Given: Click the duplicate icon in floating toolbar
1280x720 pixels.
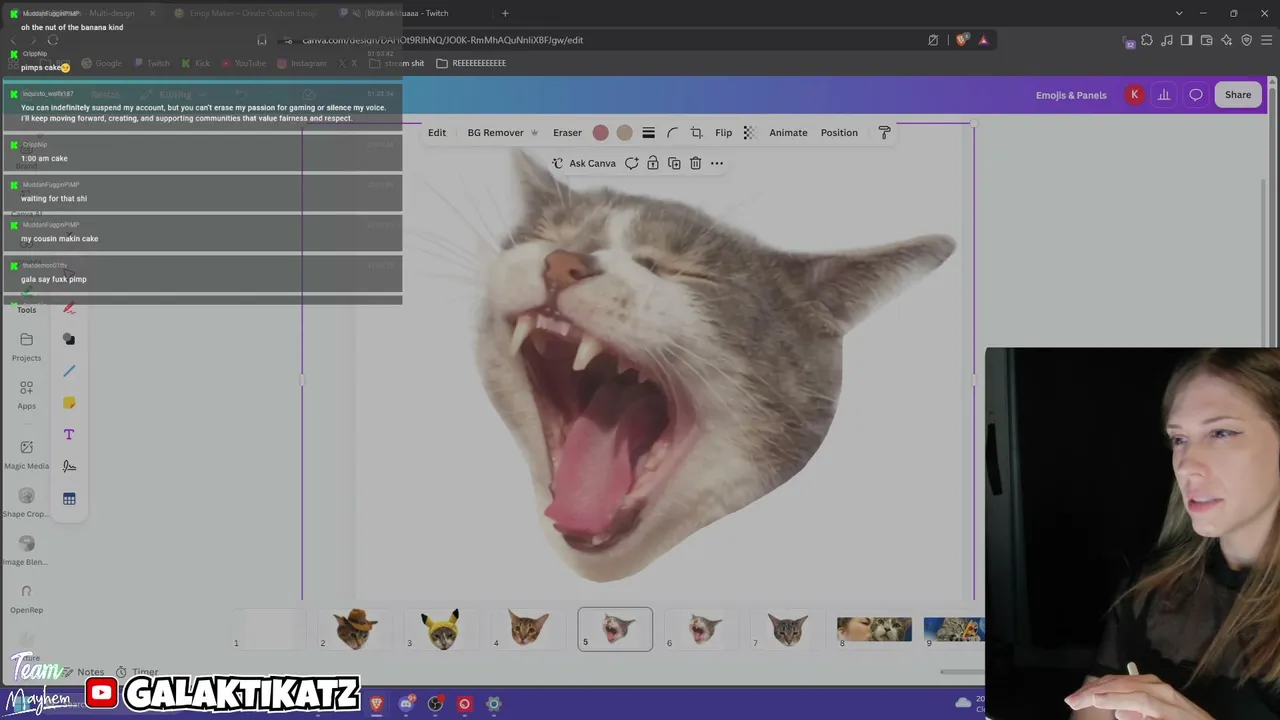Looking at the screenshot, I should point(674,163).
